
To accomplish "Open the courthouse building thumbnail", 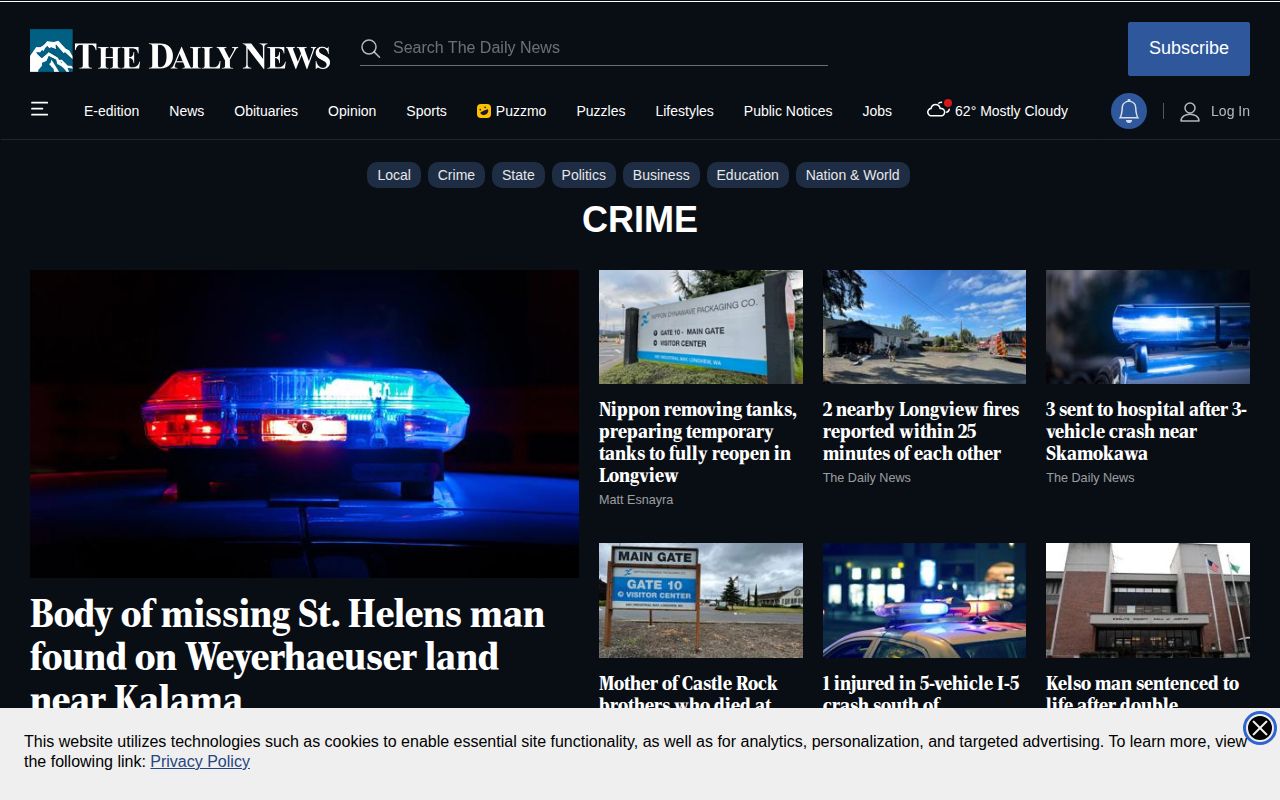I will [x=1148, y=600].
